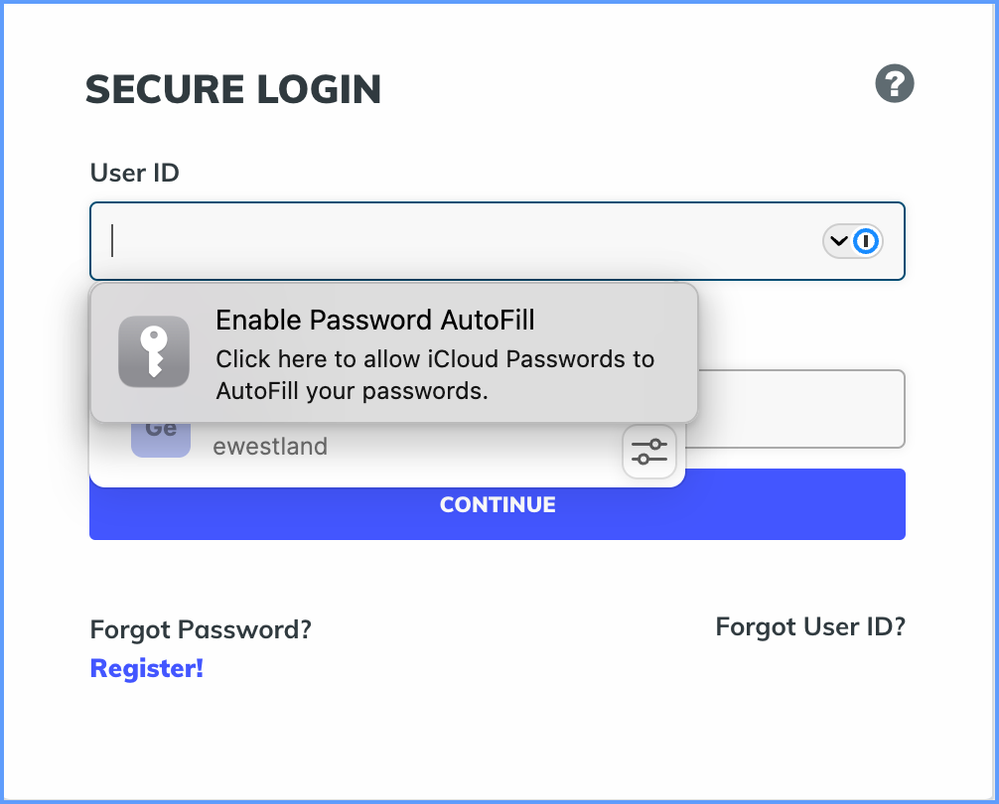Open the Forgot Password? link

pyautogui.click(x=201, y=629)
